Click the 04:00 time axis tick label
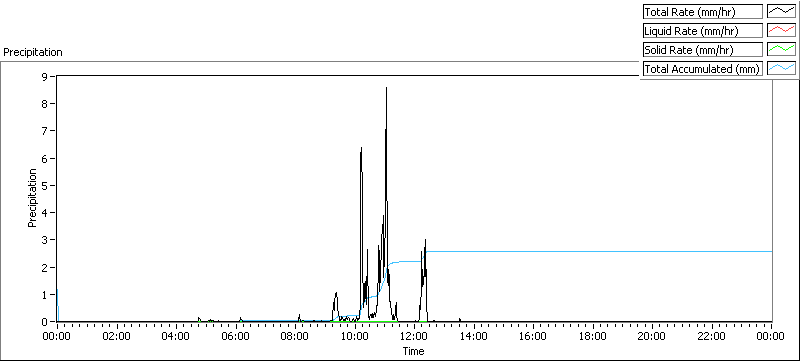 (177, 336)
